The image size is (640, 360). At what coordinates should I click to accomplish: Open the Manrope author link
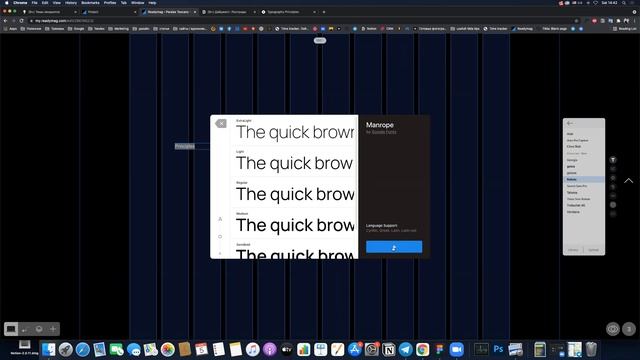pos(384,132)
